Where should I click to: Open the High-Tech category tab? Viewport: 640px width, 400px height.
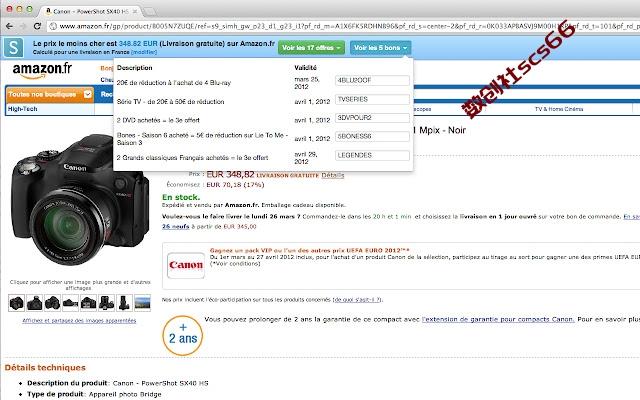coord(22,109)
